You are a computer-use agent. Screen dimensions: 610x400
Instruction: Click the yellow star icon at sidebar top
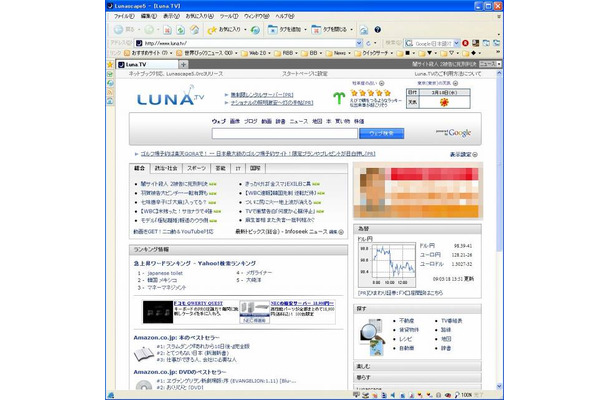pos(110,64)
